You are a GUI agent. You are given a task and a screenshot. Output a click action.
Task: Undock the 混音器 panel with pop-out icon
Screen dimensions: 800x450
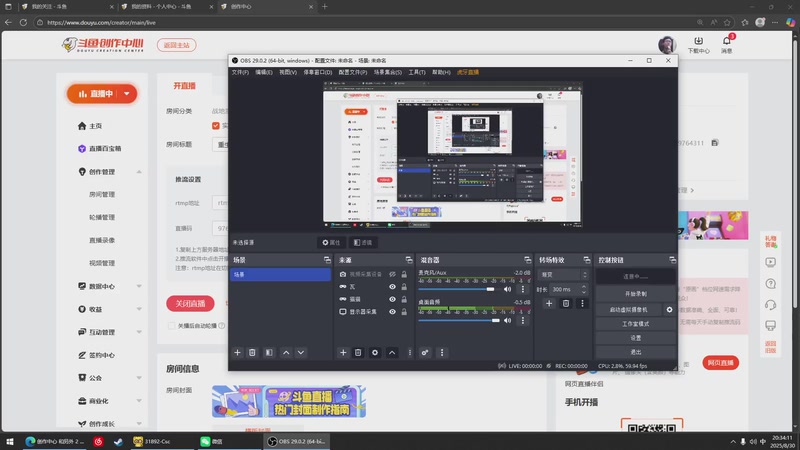click(x=528, y=260)
